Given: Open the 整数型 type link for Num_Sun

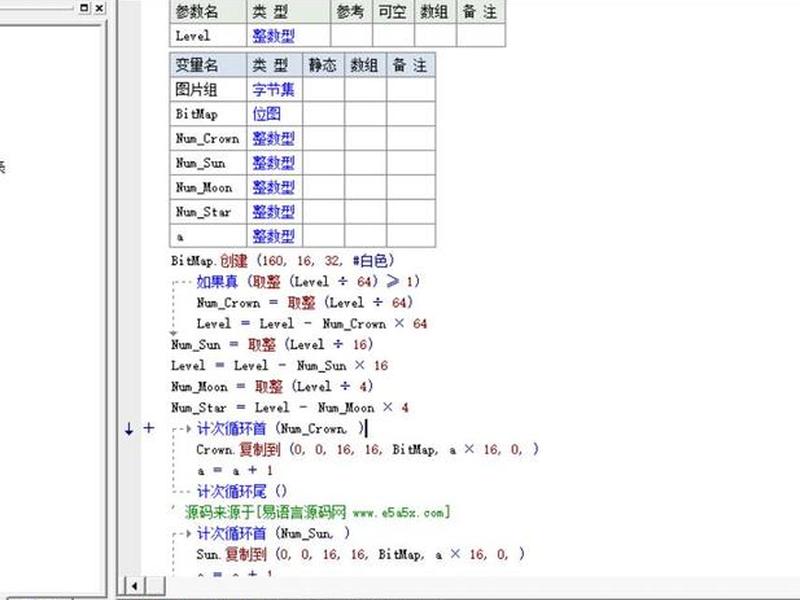Looking at the screenshot, I should (x=273, y=163).
